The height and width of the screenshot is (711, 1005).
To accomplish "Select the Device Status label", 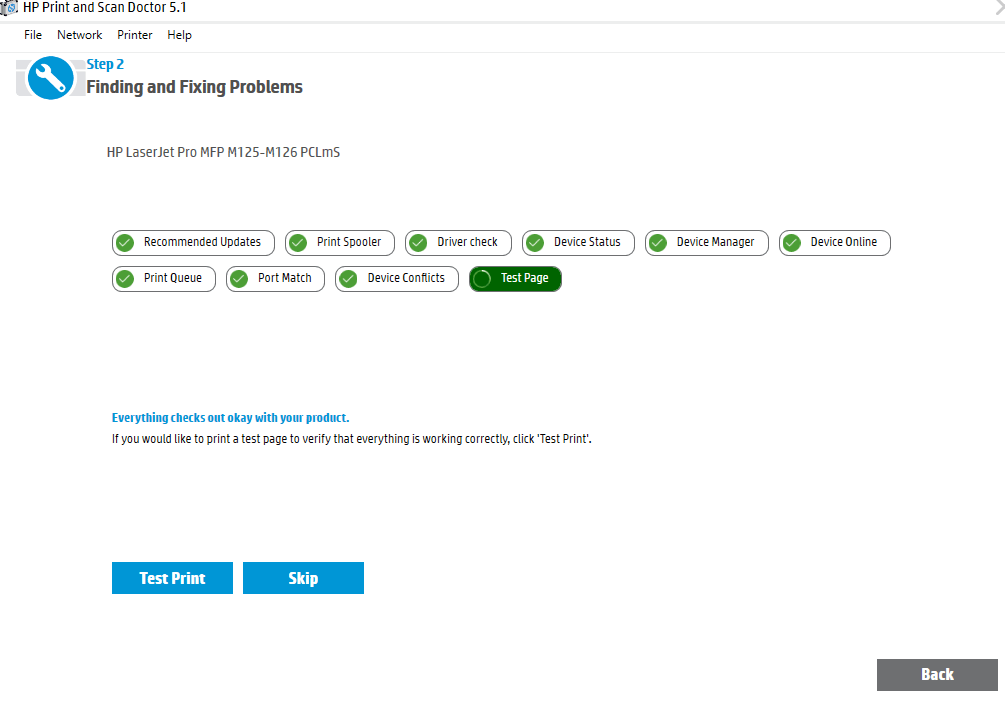I will click(587, 242).
